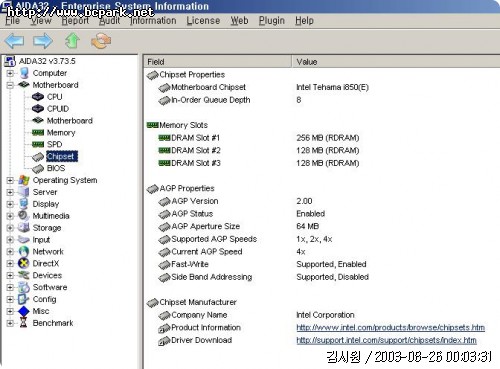Expand the Network tree node
The image size is (500, 369).
10,252
